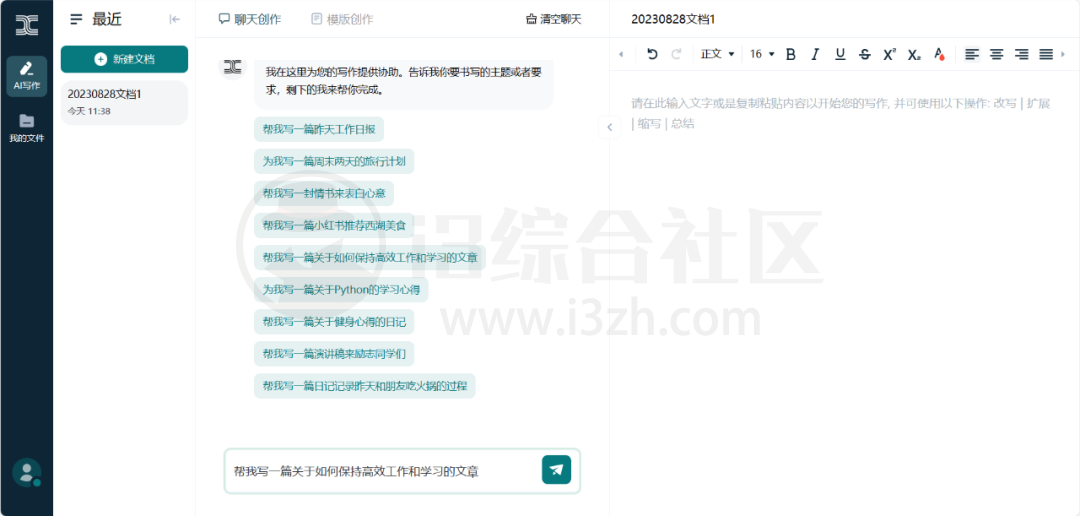Create a new document with 新建文档
The width and height of the screenshot is (1080, 516).
(124, 59)
